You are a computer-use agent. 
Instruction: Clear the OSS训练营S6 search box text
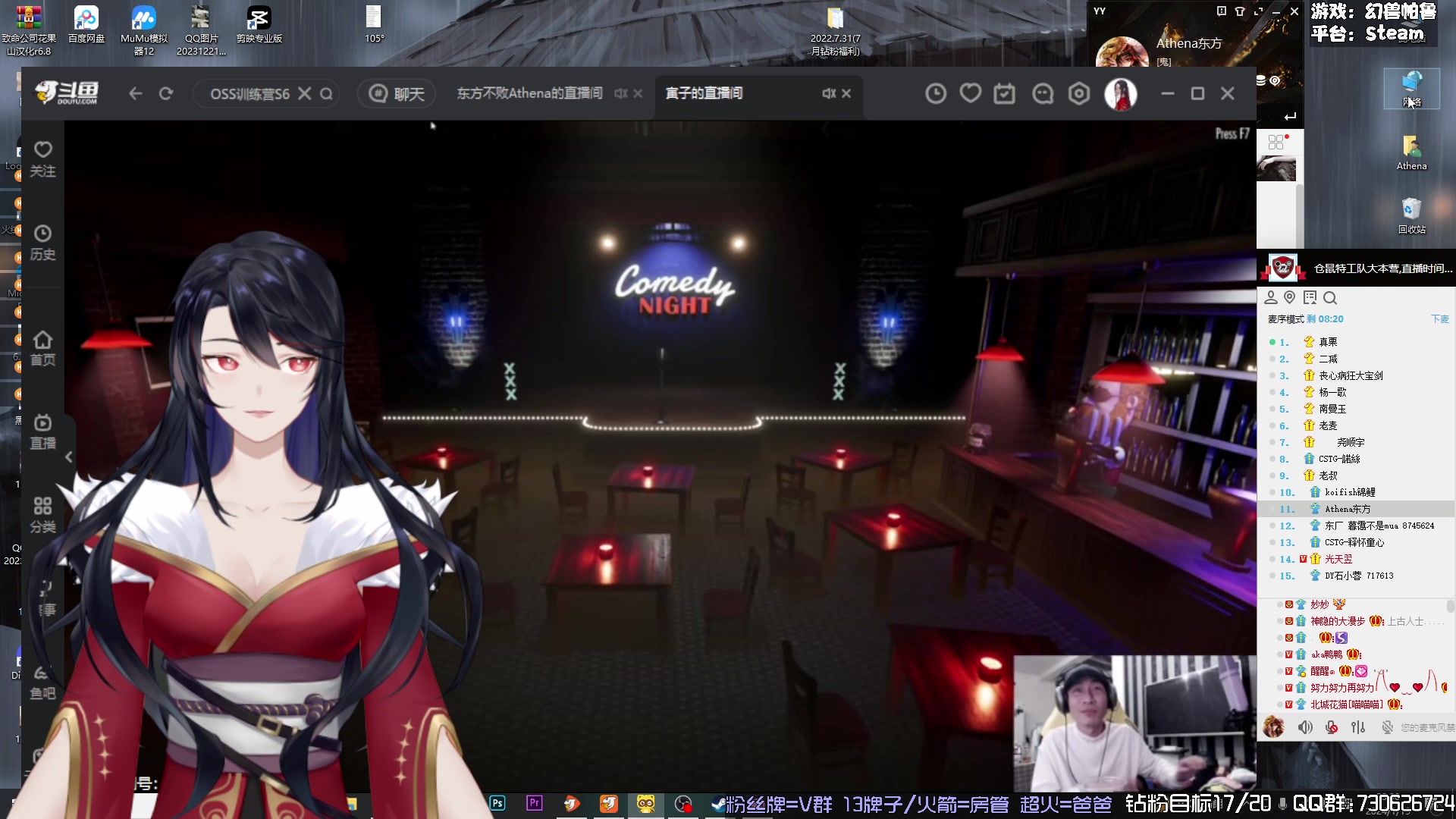[x=304, y=93]
